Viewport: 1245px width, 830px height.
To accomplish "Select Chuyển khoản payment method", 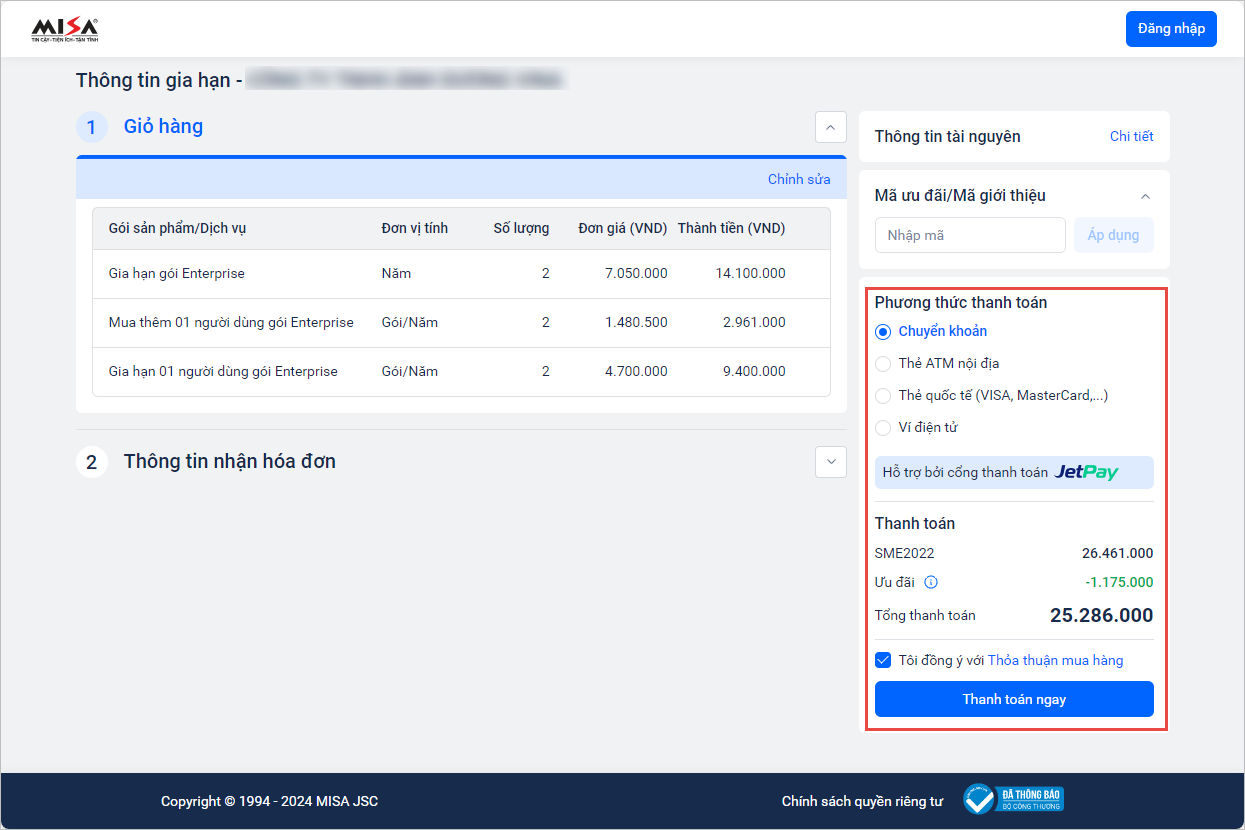I will point(883,332).
